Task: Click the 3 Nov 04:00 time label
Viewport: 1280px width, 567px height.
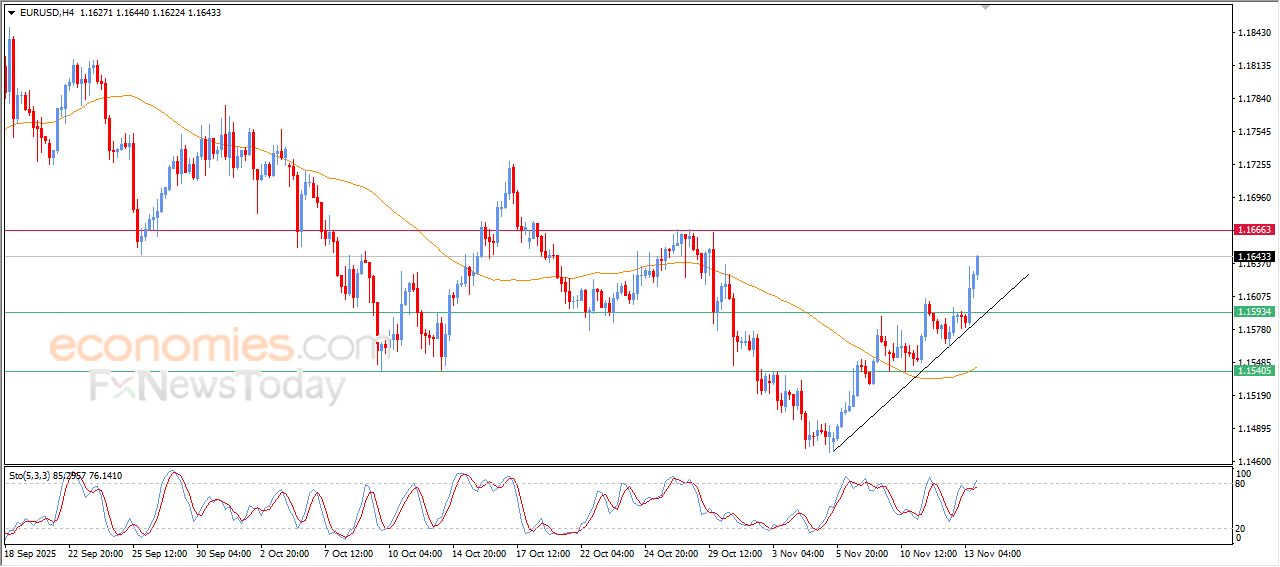Action: (799, 553)
